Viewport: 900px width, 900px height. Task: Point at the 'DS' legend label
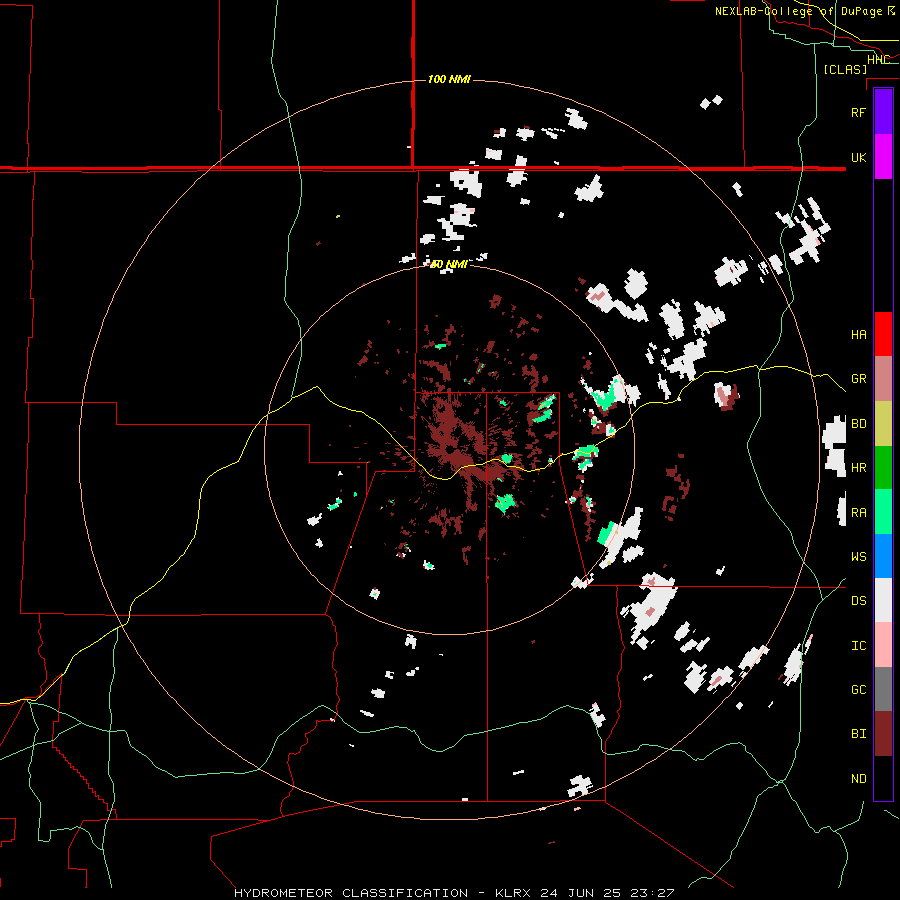click(x=858, y=601)
